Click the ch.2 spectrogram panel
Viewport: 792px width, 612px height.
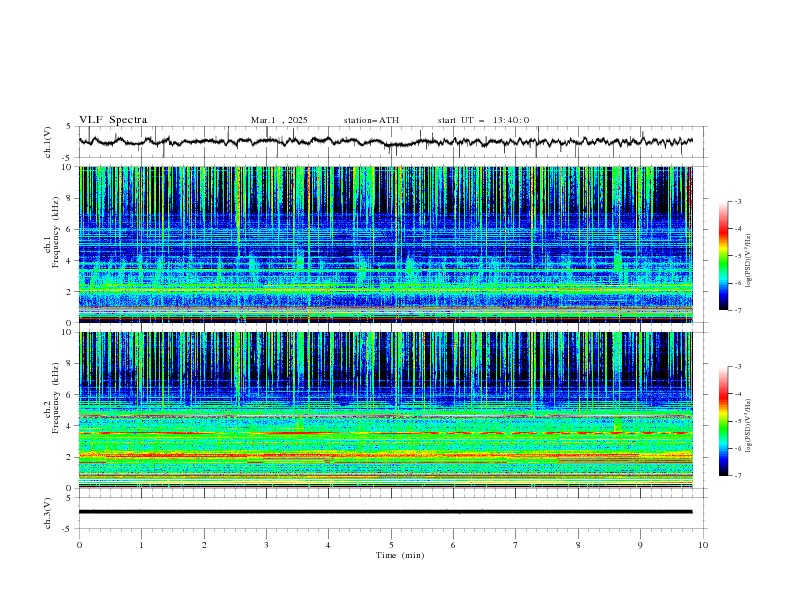[385, 410]
